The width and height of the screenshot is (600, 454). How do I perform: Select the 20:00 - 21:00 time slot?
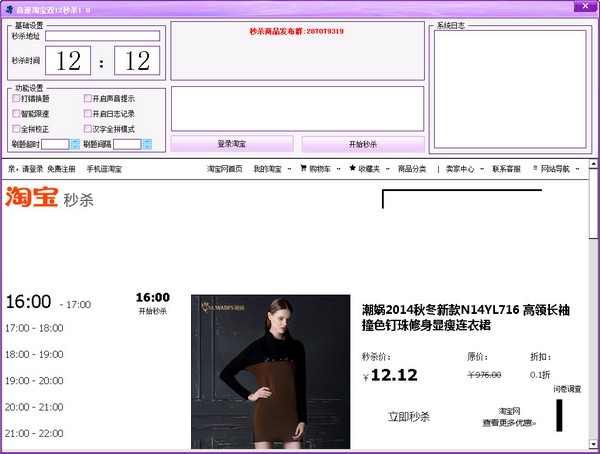click(34, 407)
